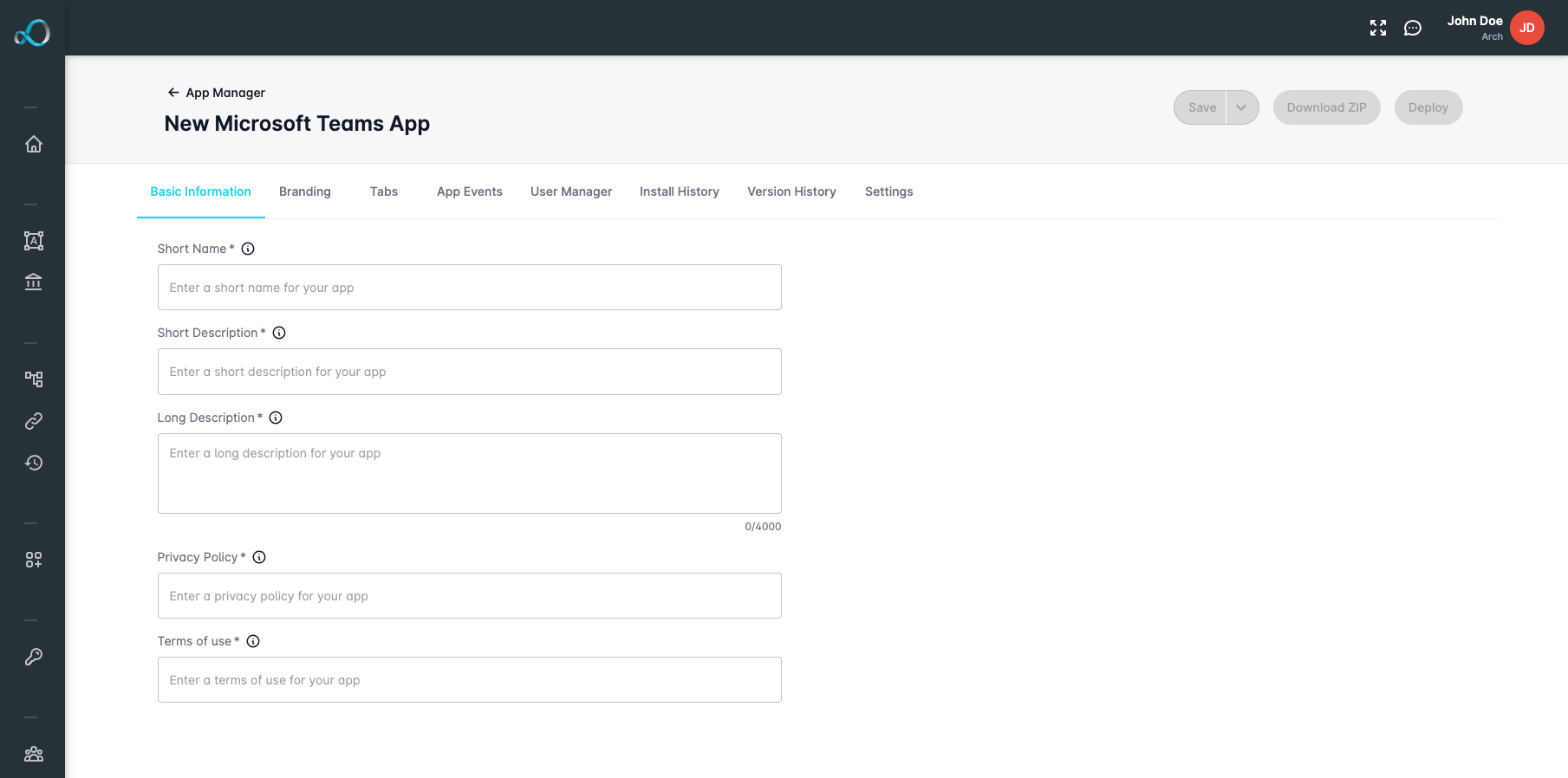Screen dimensions: 1568x778
Task: Open the John Doe user avatar menu
Action: [1526, 28]
